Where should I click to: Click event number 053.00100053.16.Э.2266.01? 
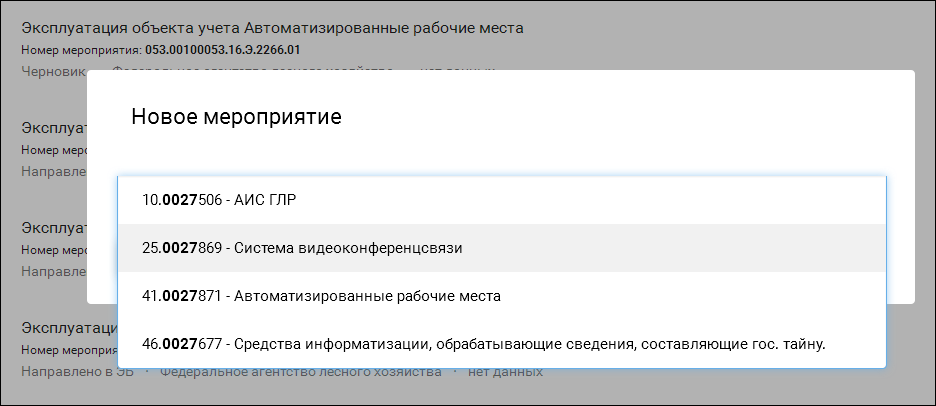point(223,50)
